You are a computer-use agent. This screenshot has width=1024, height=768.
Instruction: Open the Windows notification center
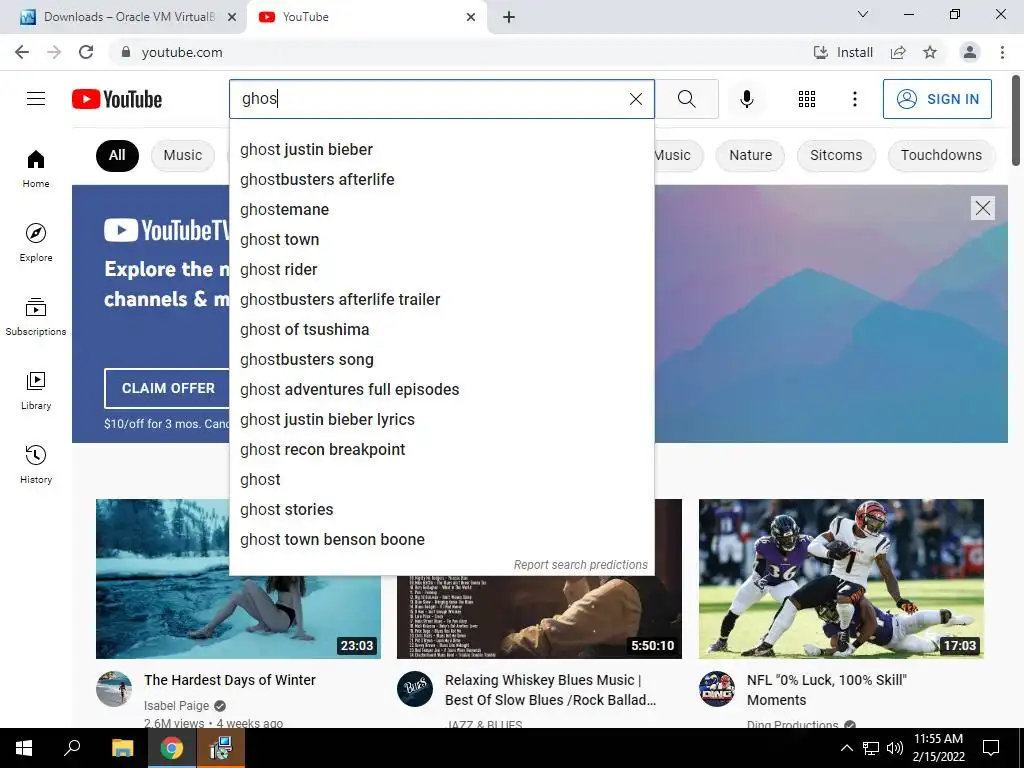(991, 748)
